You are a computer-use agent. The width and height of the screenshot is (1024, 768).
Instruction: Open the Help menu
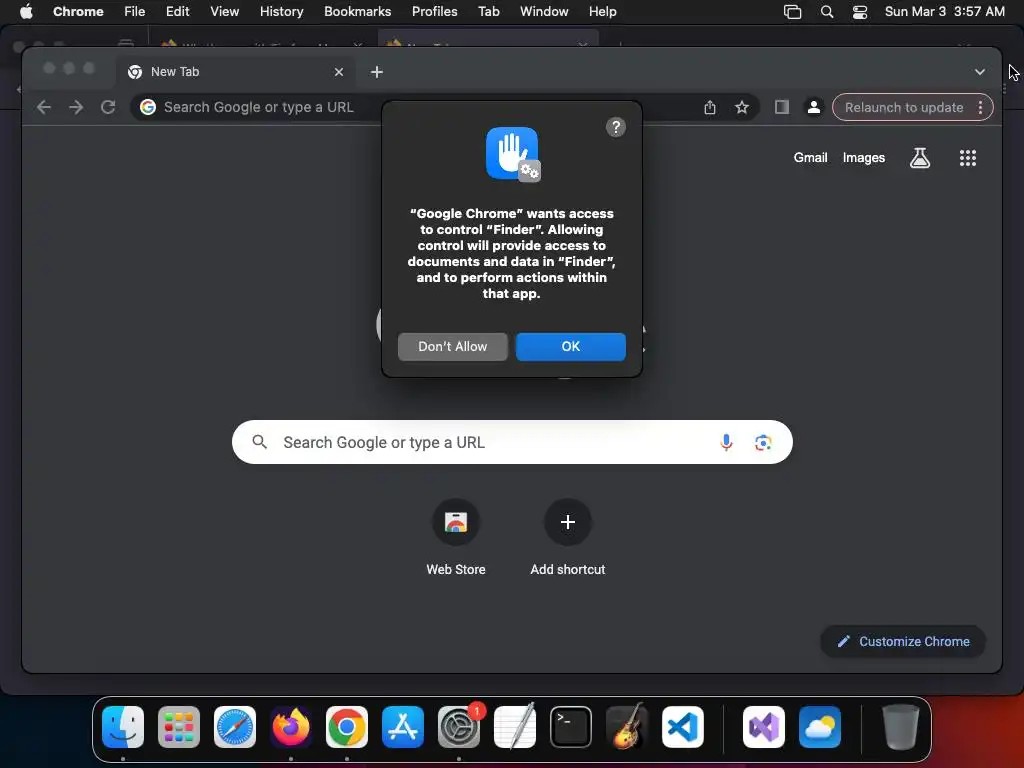point(602,11)
